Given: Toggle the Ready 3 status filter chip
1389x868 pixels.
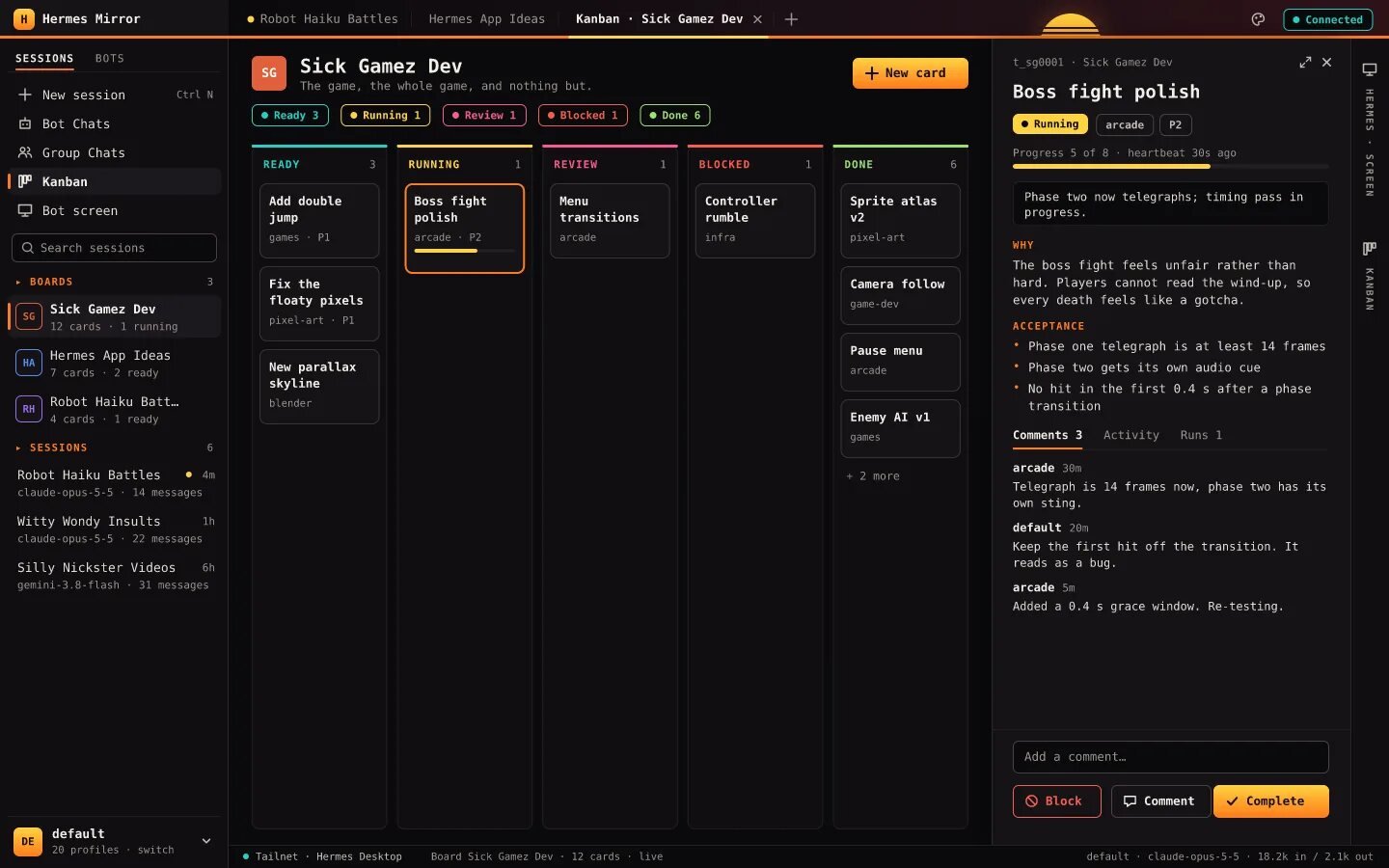Looking at the screenshot, I should 290,116.
